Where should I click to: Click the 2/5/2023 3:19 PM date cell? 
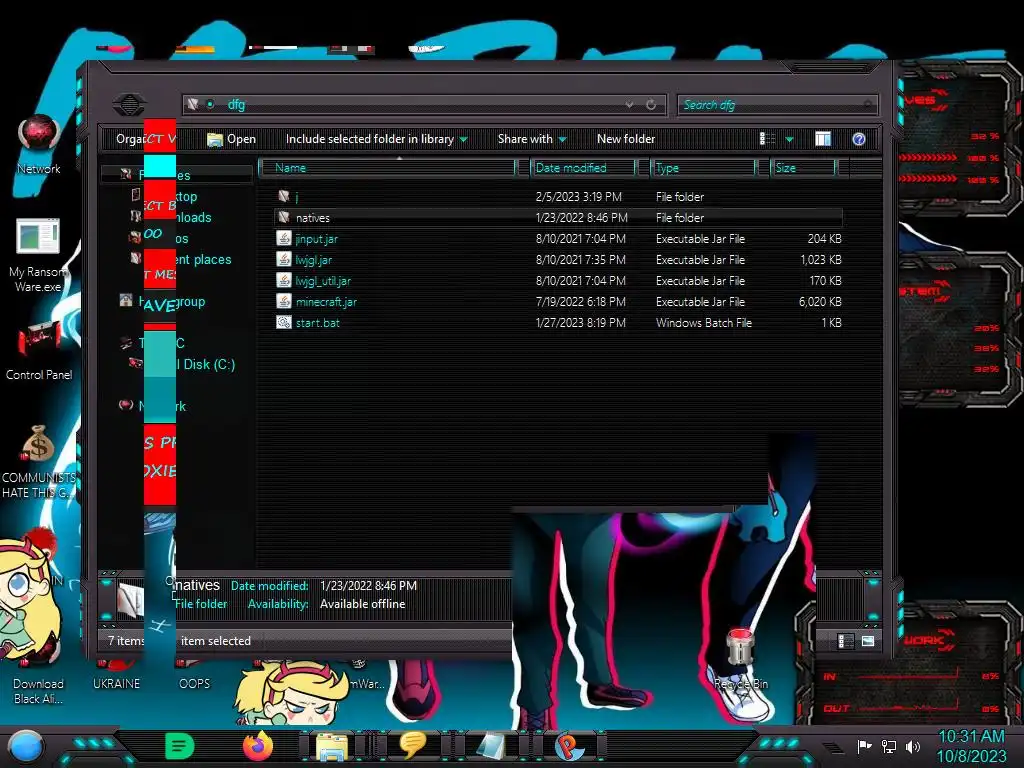click(x=579, y=197)
